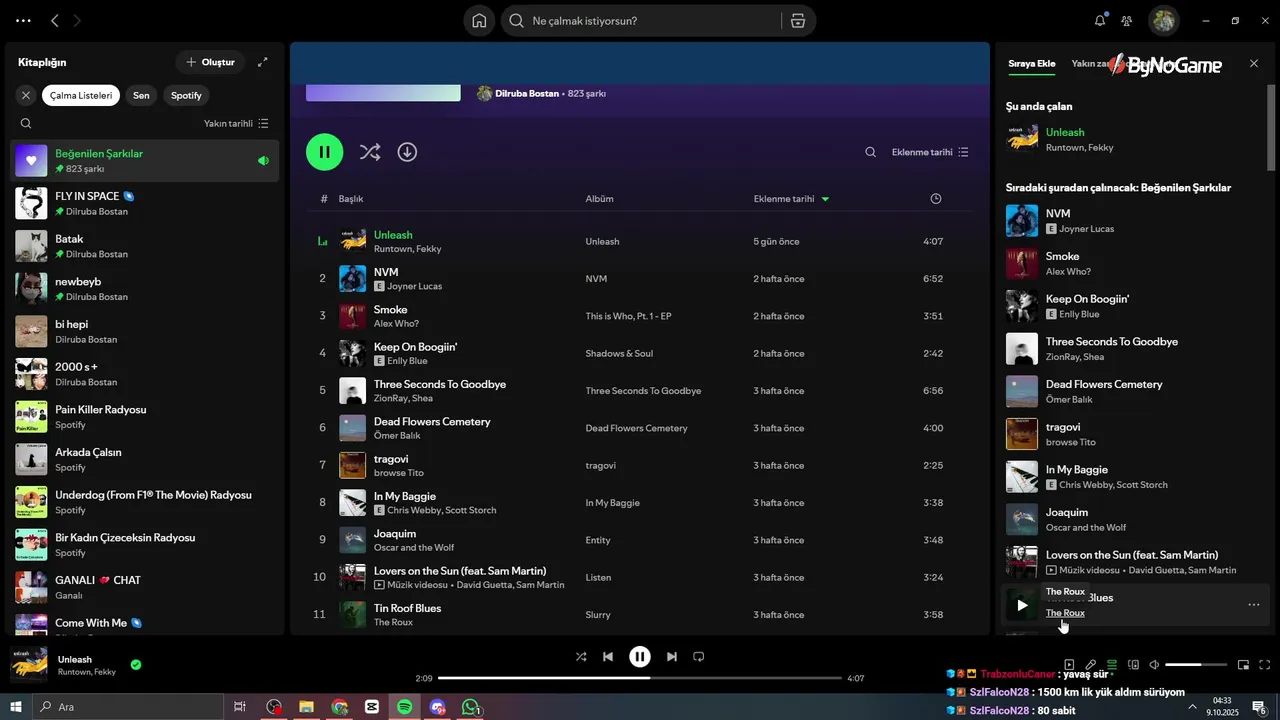Viewport: 1280px width, 720px height.
Task: Toggle repeat in the player bar
Action: 699,657
